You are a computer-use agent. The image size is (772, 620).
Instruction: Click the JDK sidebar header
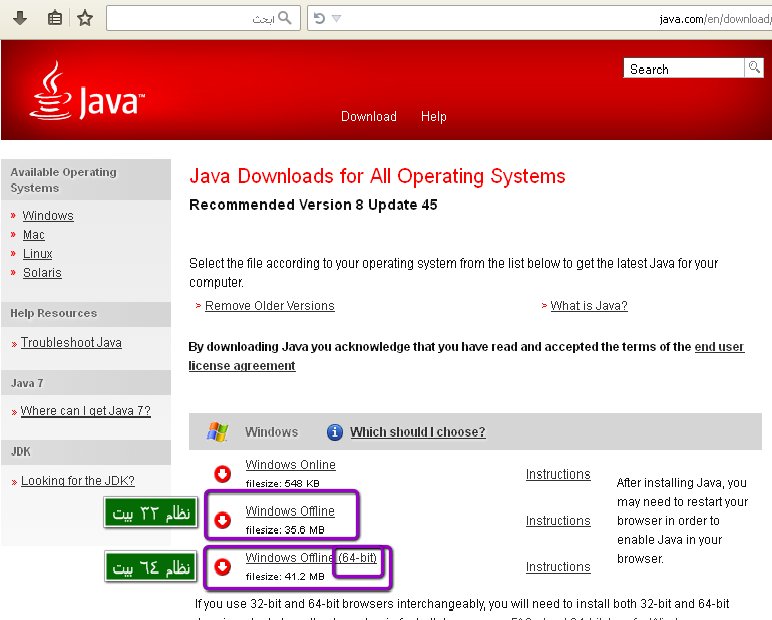coord(86,452)
